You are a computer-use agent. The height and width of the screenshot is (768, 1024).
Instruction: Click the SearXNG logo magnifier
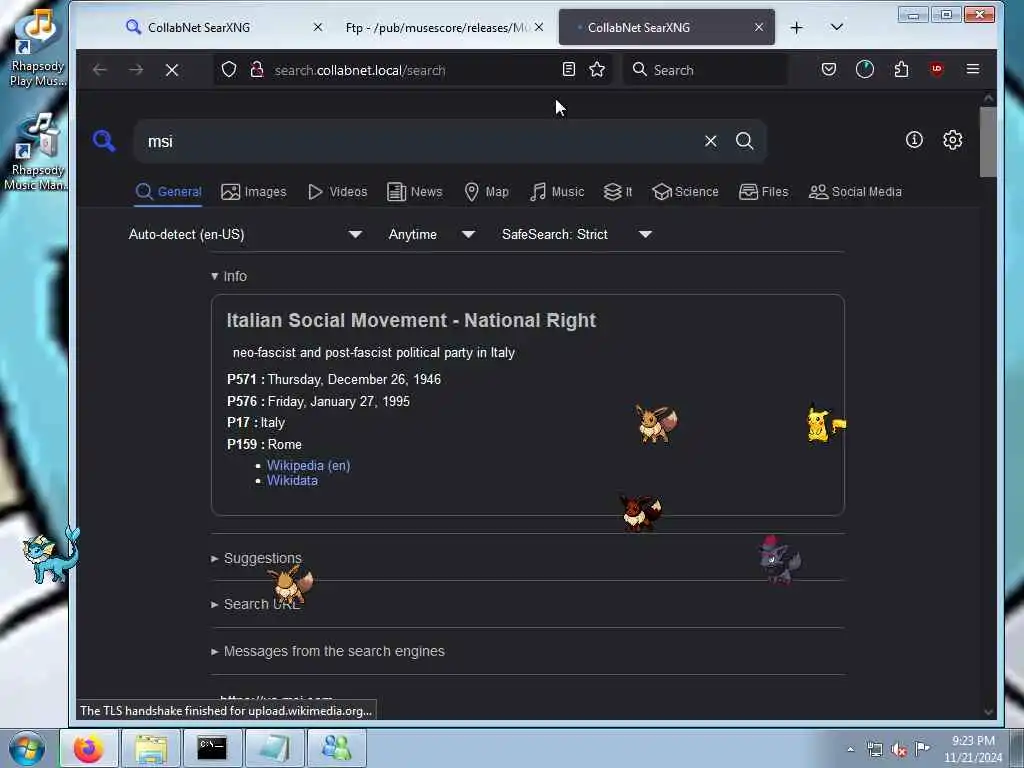pyautogui.click(x=104, y=140)
